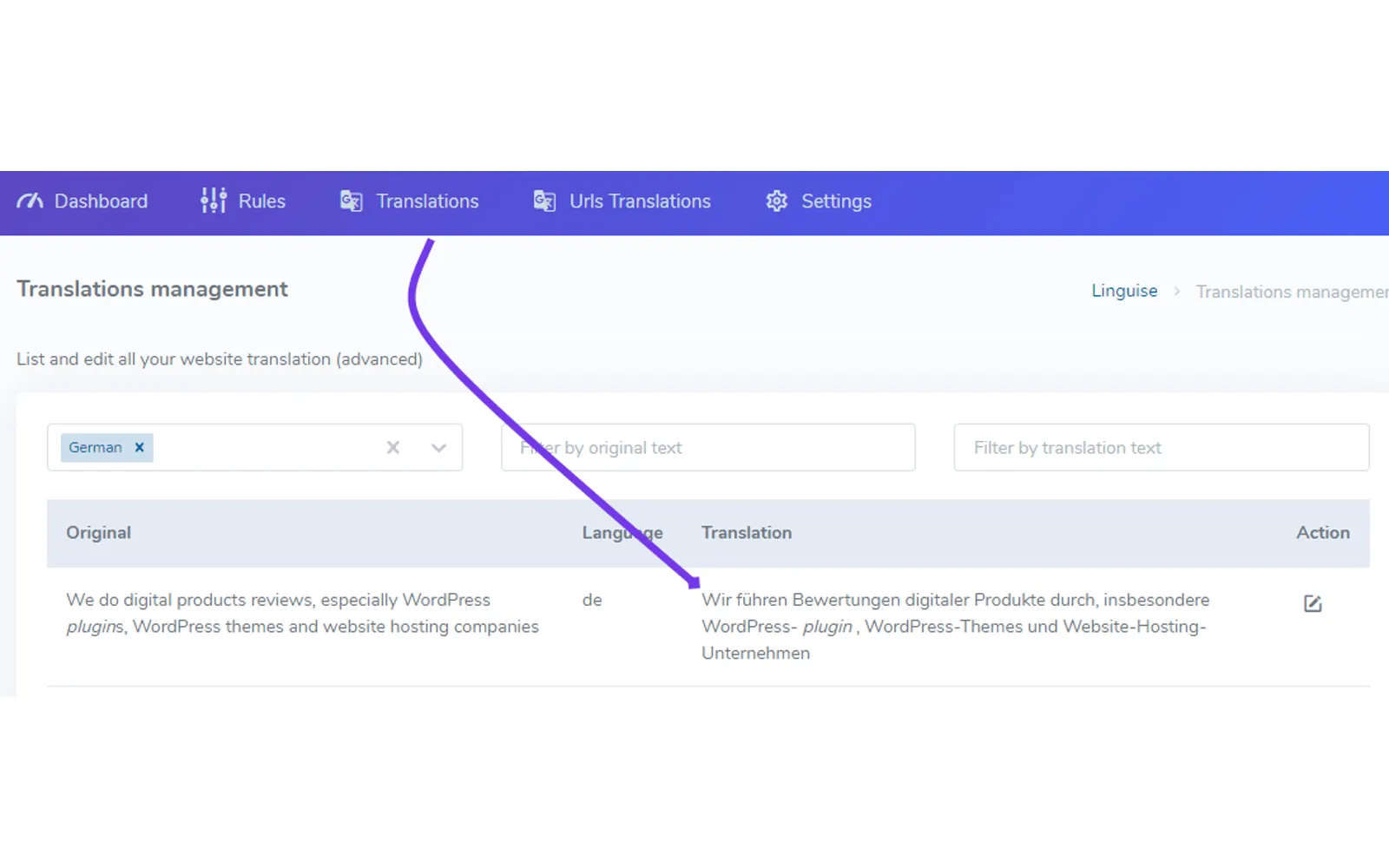Open the Rules menu item
Screen dimensions: 1389x868
point(243,201)
